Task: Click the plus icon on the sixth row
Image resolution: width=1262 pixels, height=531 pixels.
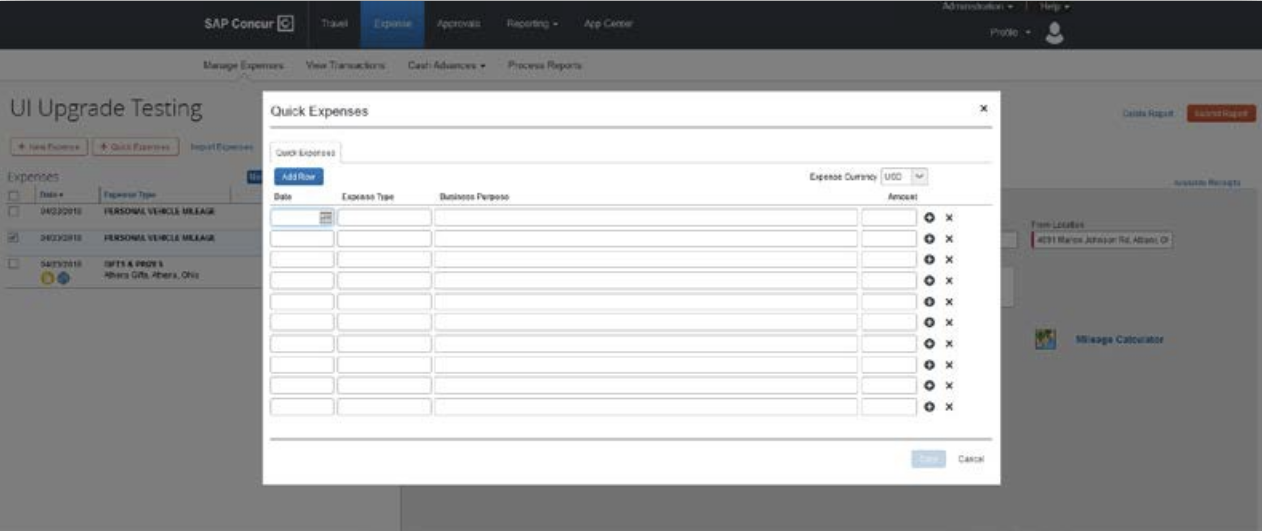Action: pyautogui.click(x=929, y=322)
